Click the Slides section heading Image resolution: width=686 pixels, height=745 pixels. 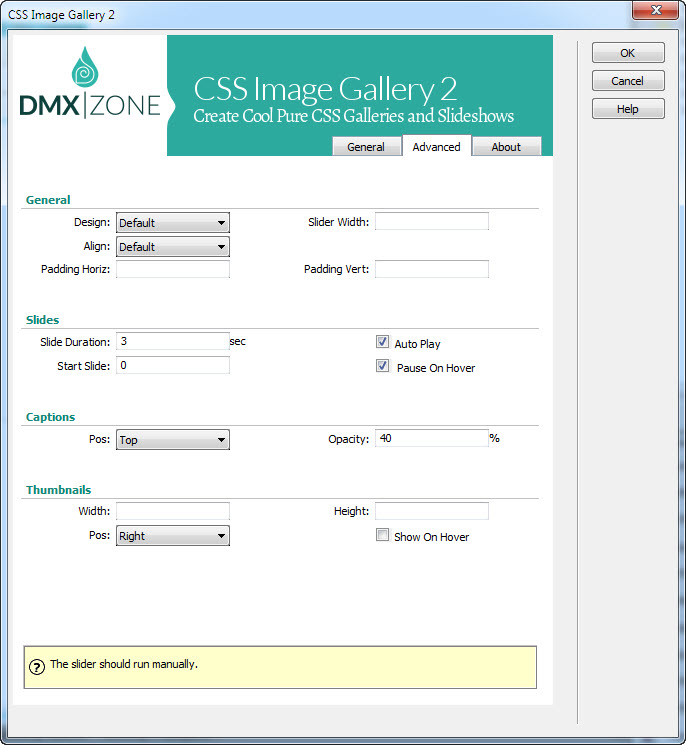coord(43,320)
